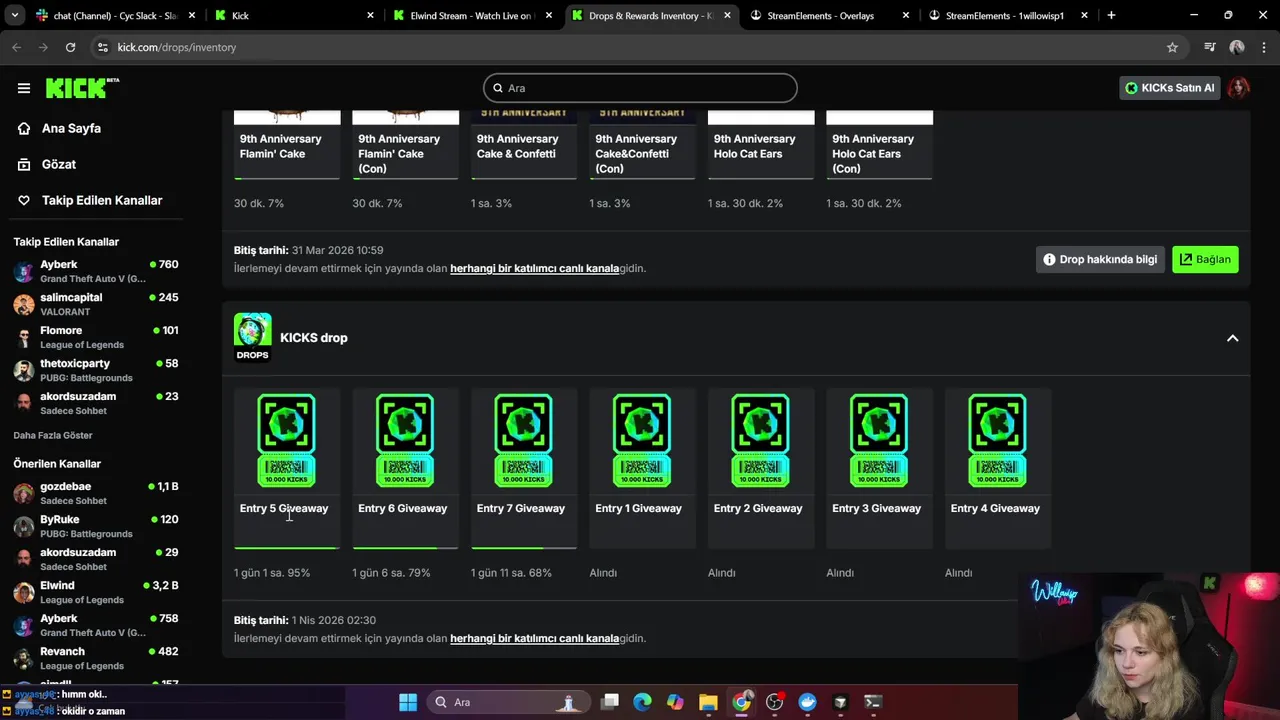The width and height of the screenshot is (1280, 720).
Task: Open Chrome media controls icon
Action: 1210,47
